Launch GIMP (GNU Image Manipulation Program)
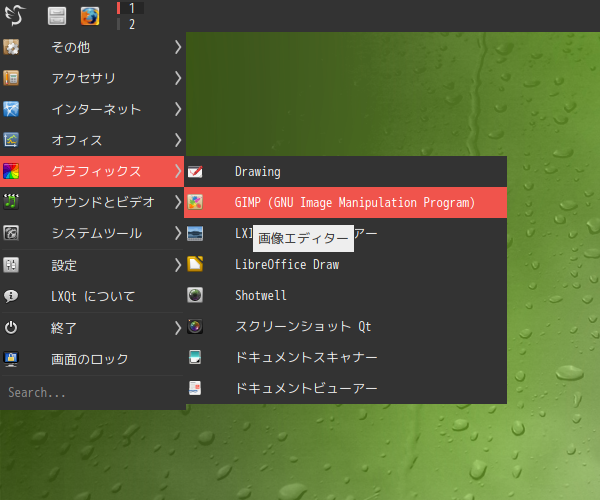This screenshot has width=600, height=500. [x=346, y=202]
